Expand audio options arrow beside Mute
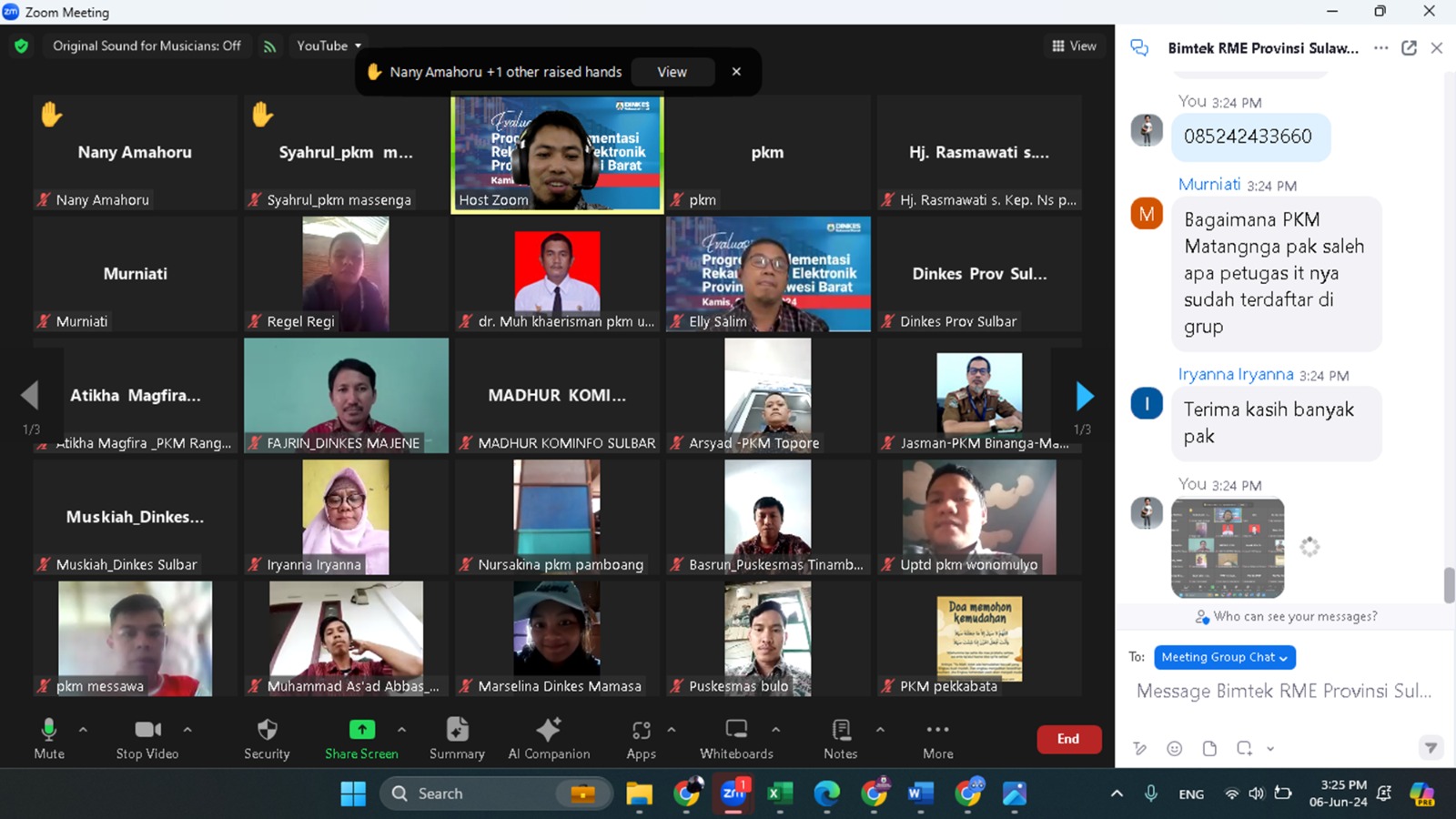The width and height of the screenshot is (1456, 819). tap(83, 729)
